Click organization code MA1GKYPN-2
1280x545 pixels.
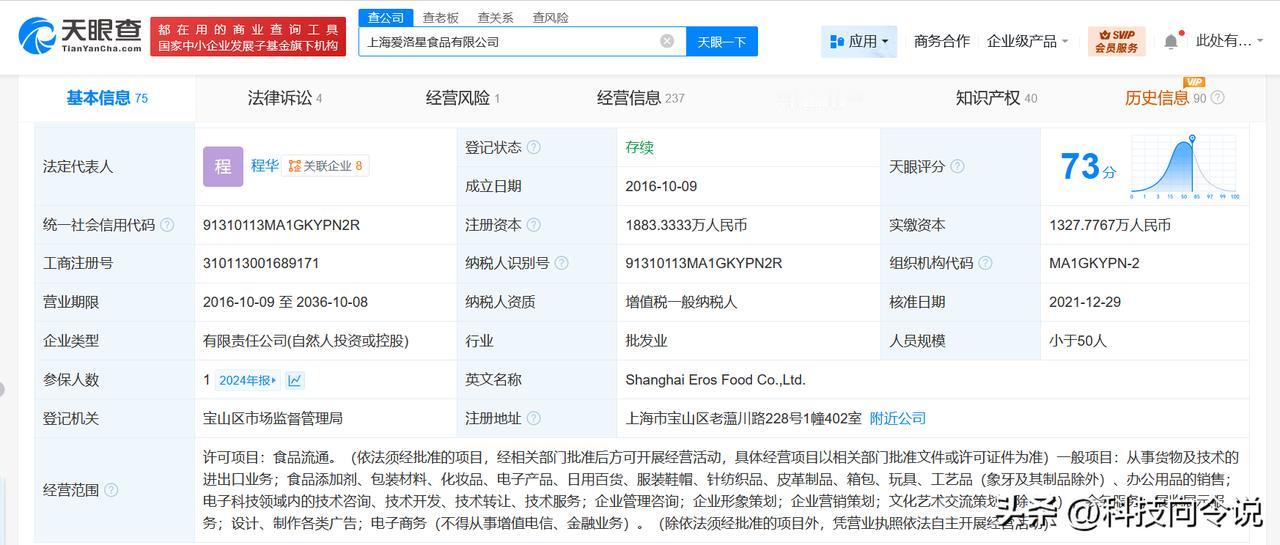coord(1094,263)
